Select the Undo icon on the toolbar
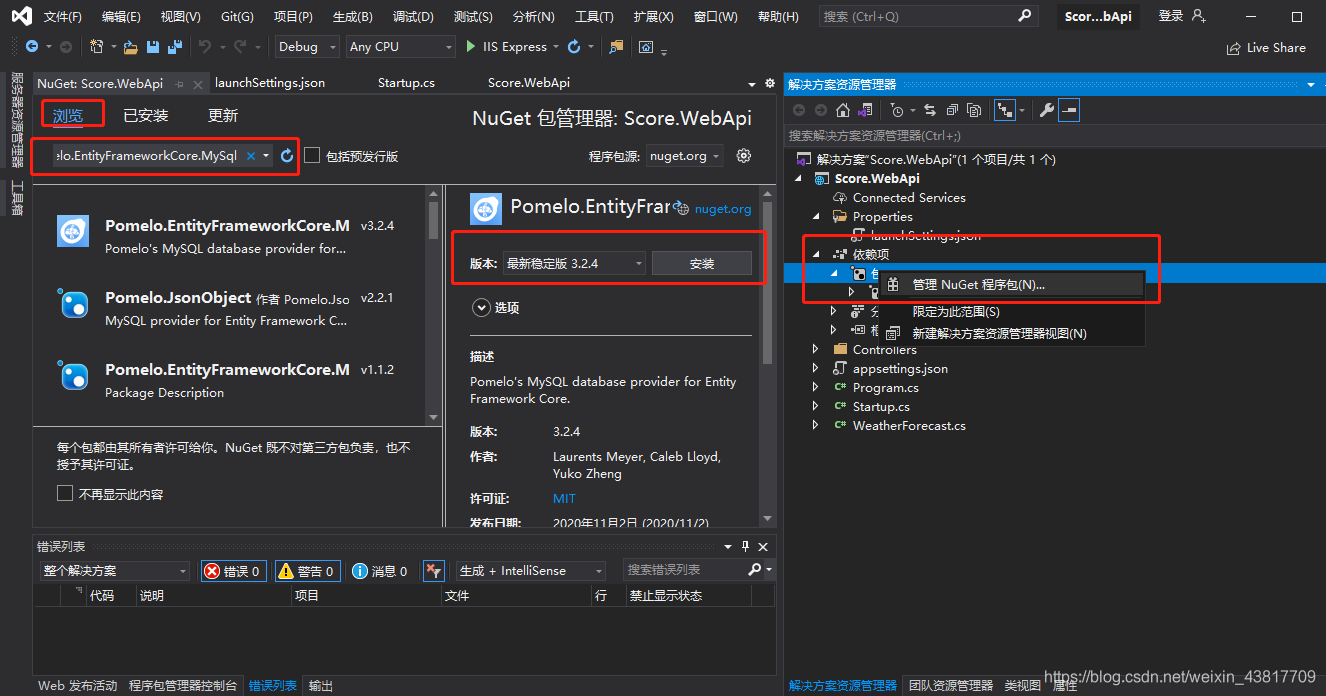This screenshot has width=1326, height=696. [x=207, y=46]
